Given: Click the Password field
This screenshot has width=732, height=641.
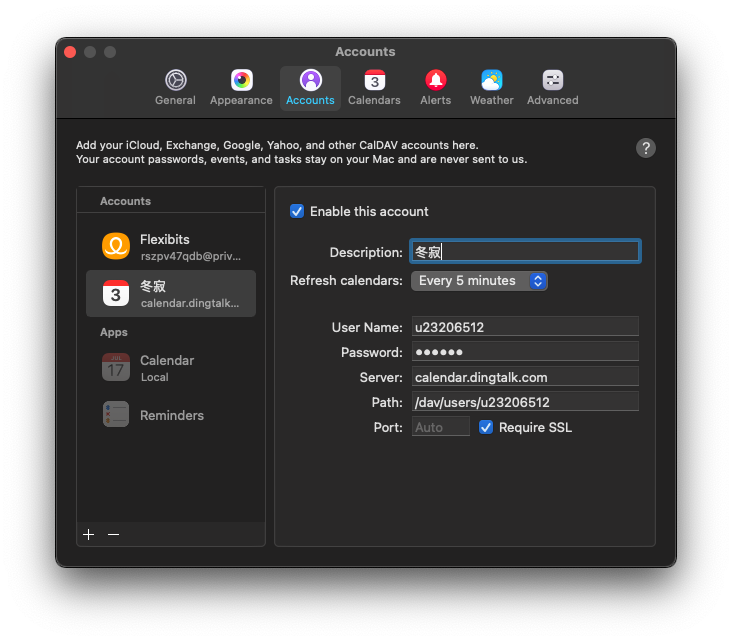Looking at the screenshot, I should coord(525,352).
